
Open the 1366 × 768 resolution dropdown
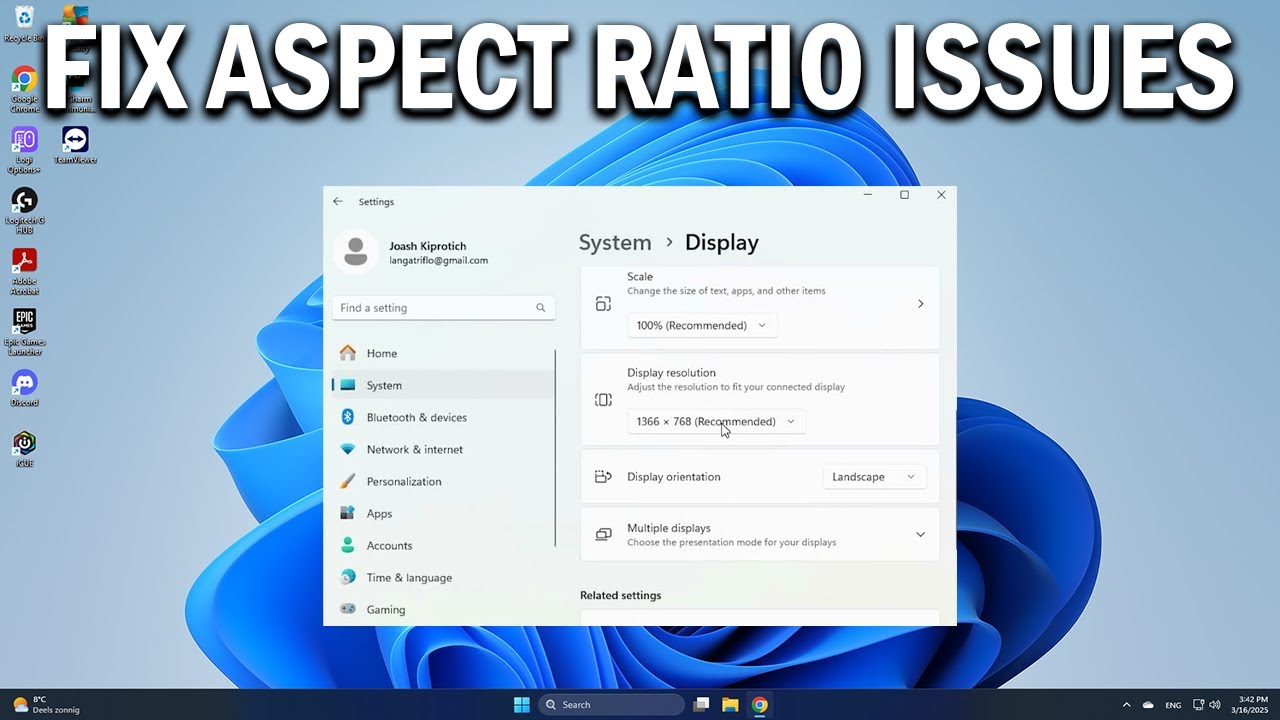[716, 421]
